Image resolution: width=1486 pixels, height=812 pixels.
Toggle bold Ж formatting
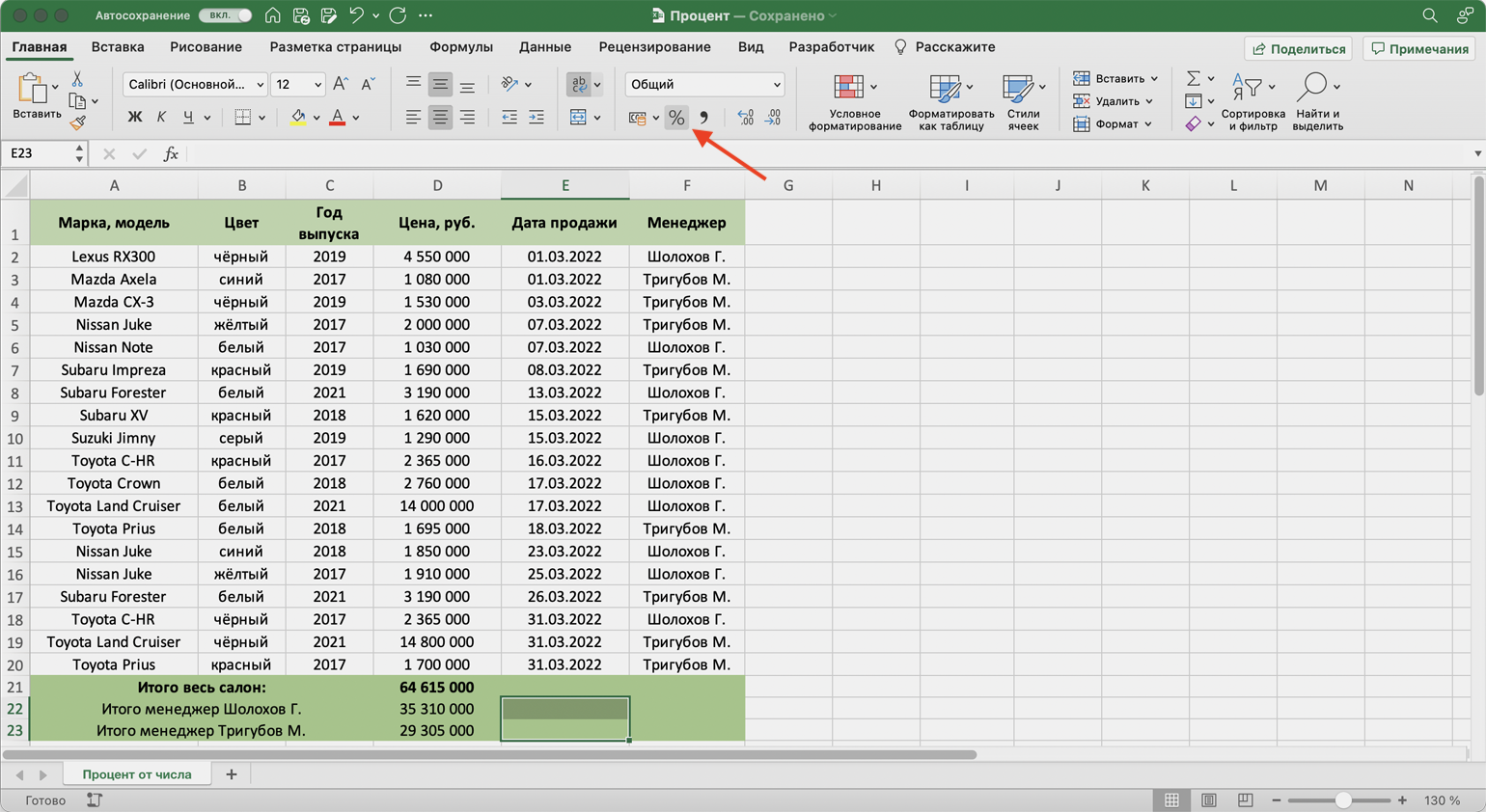click(x=134, y=118)
